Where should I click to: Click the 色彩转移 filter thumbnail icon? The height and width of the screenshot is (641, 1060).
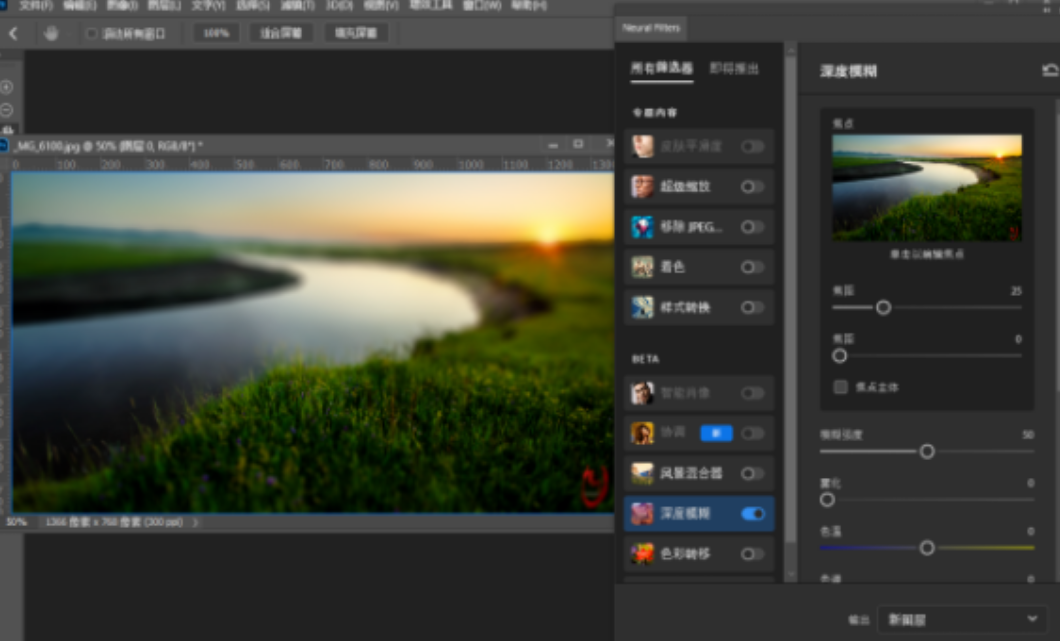(642, 554)
